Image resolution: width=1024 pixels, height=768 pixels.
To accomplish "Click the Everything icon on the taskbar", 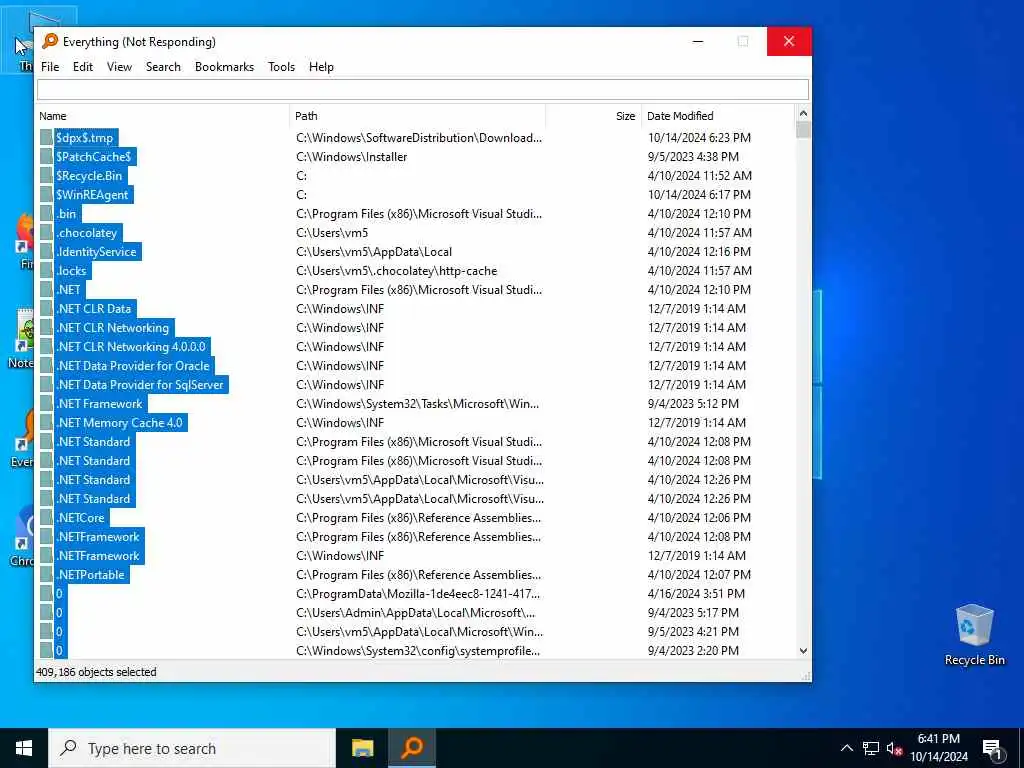I will tap(412, 748).
